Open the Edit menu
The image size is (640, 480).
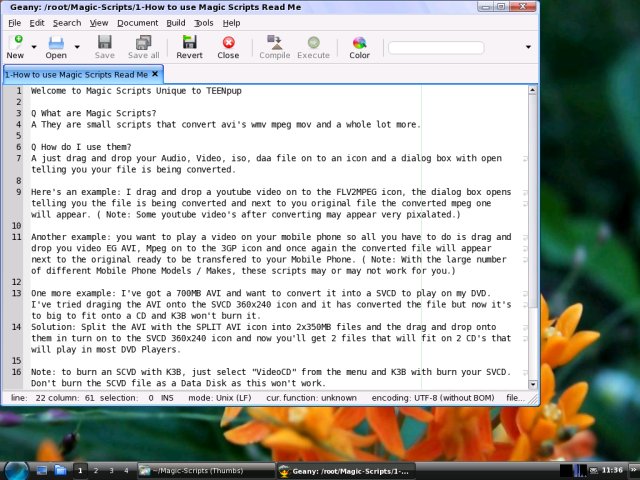(37, 23)
